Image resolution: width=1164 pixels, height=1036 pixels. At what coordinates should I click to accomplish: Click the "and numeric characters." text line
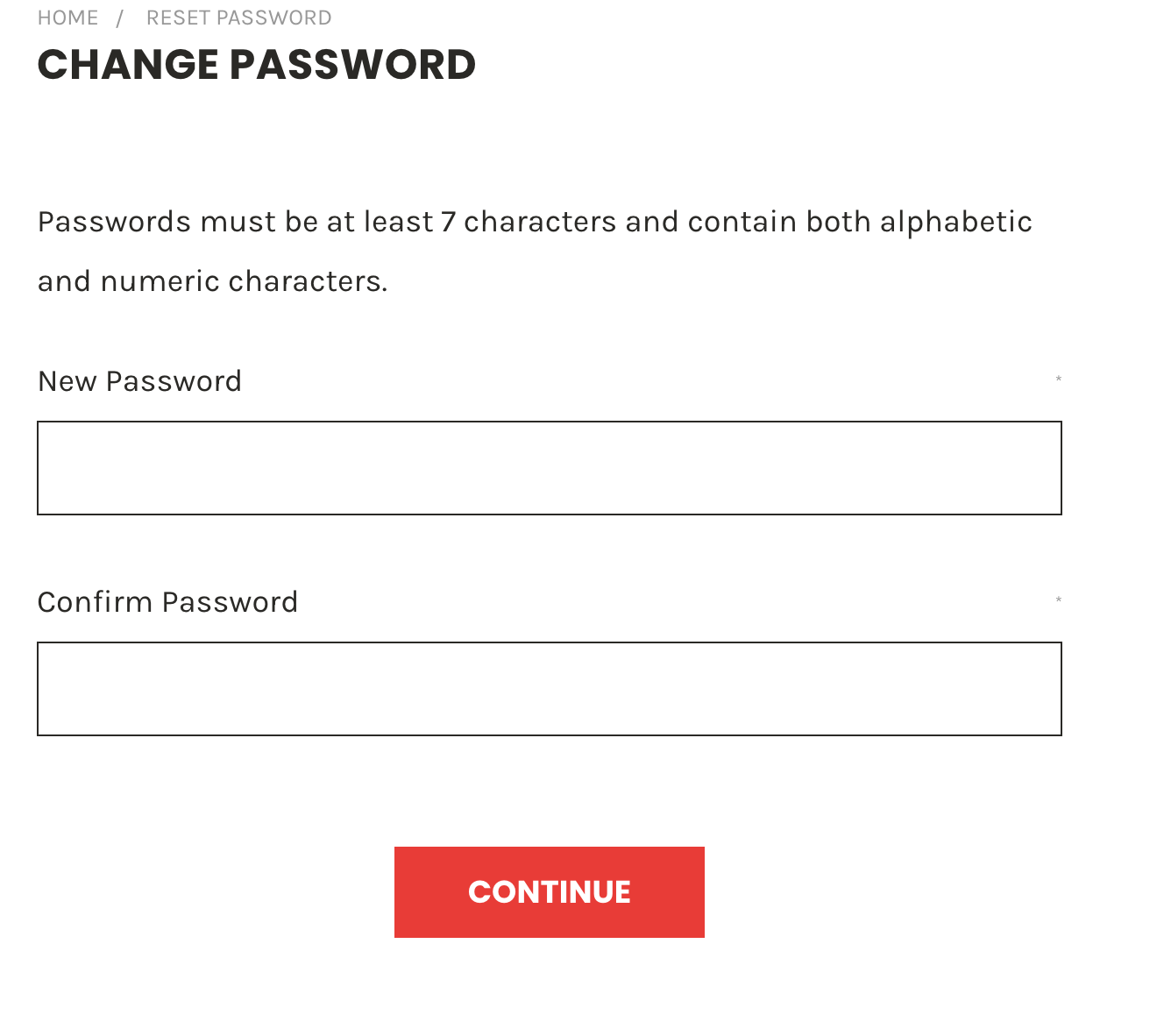(x=212, y=281)
